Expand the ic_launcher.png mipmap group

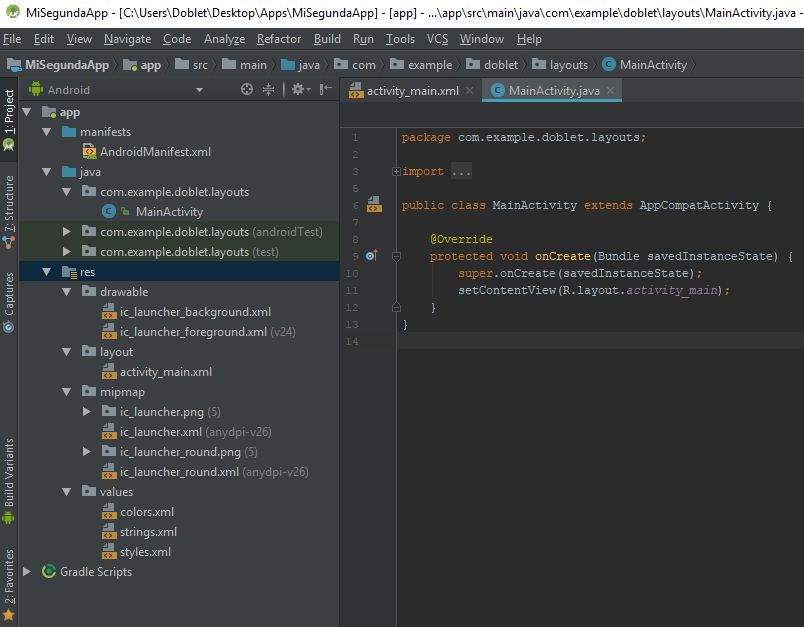click(x=86, y=412)
